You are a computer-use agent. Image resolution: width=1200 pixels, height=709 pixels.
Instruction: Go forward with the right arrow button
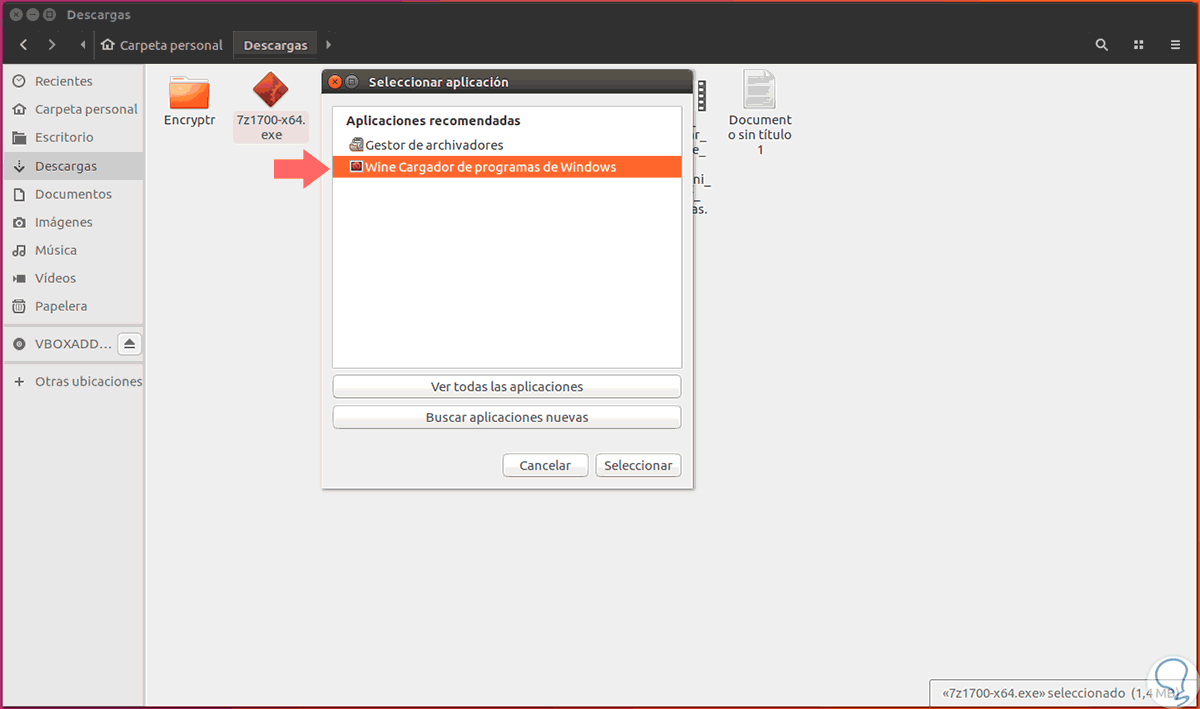click(x=52, y=45)
